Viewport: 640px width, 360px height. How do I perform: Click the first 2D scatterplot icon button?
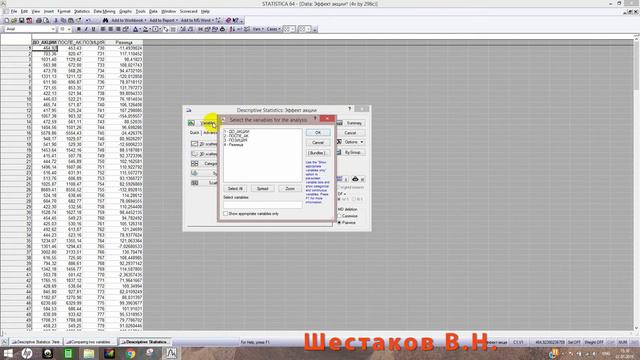(195, 144)
